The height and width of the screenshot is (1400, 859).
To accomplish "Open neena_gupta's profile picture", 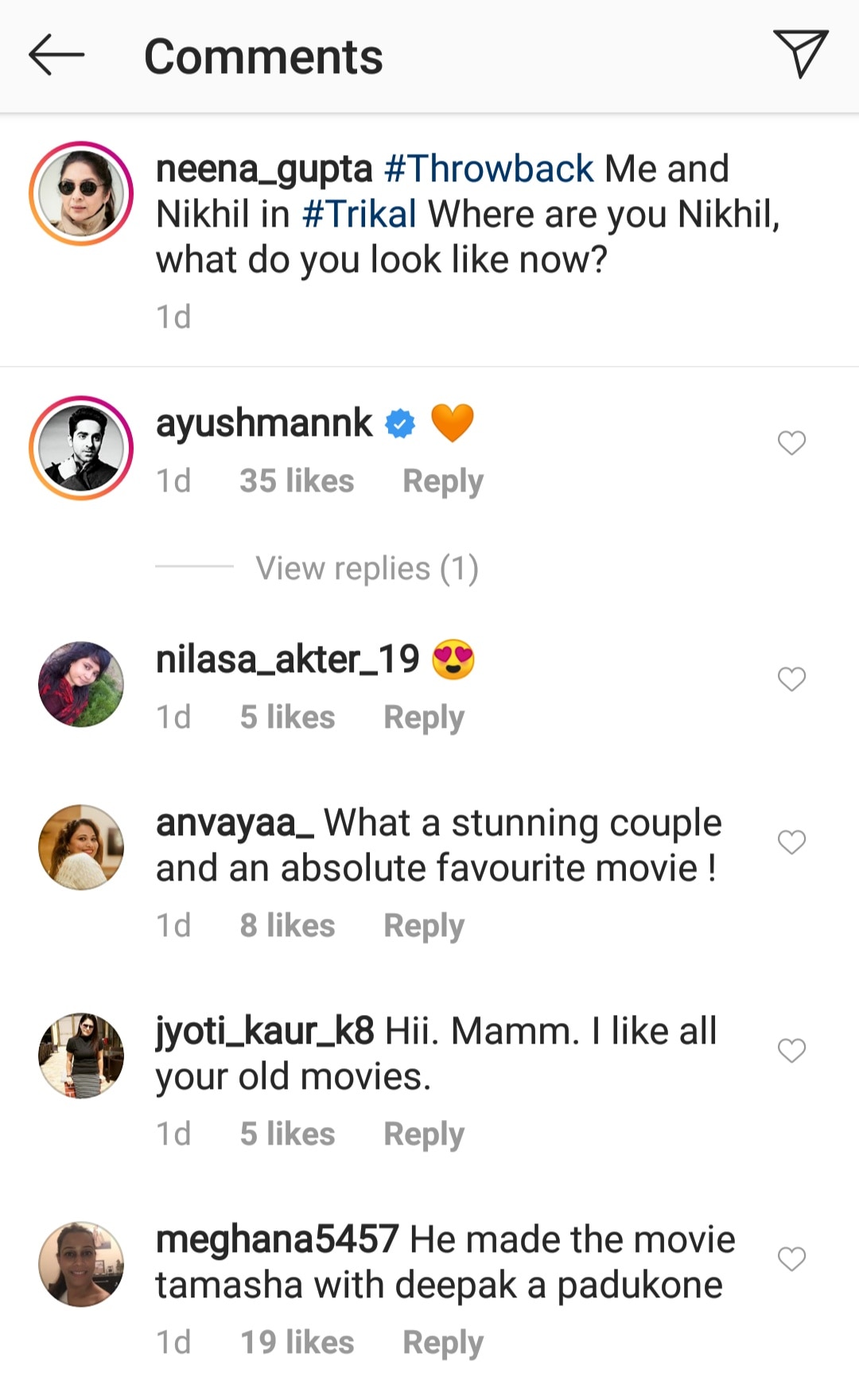I will point(81,193).
